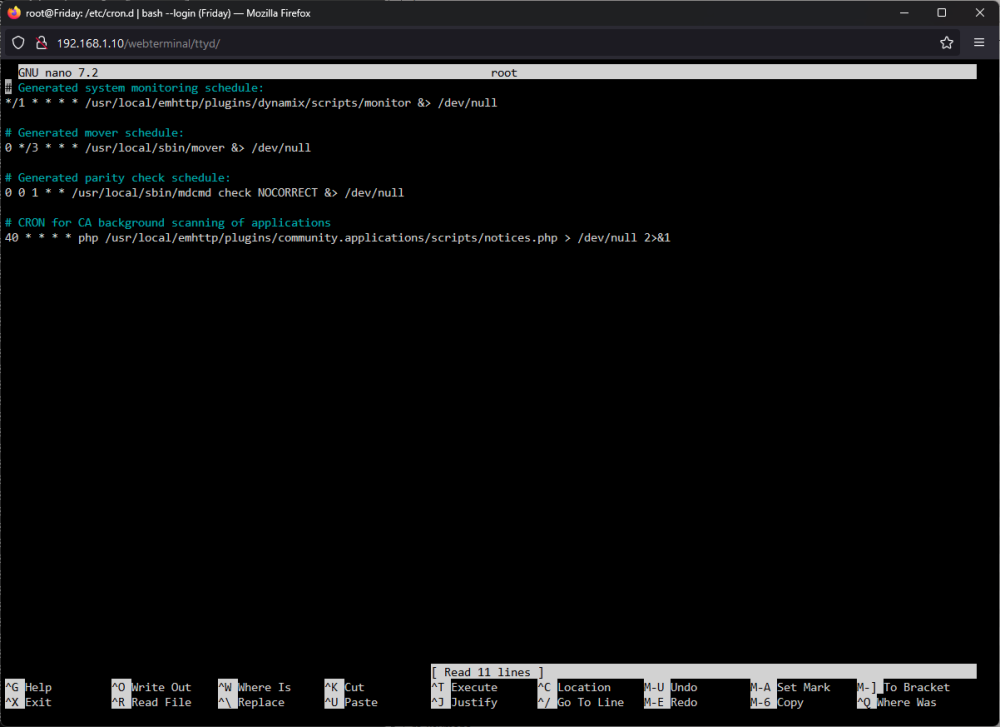Image resolution: width=1000 pixels, height=727 pixels.
Task: Click the ^K Cut shortcut
Action: click(x=344, y=687)
